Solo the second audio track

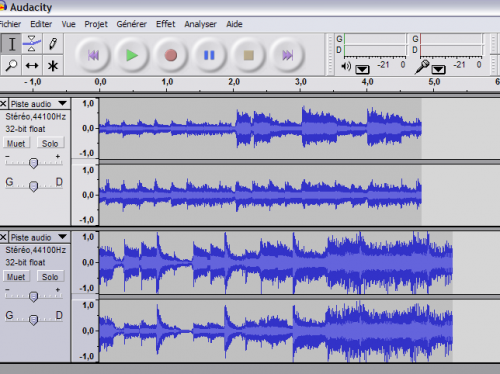pyautogui.click(x=50, y=277)
